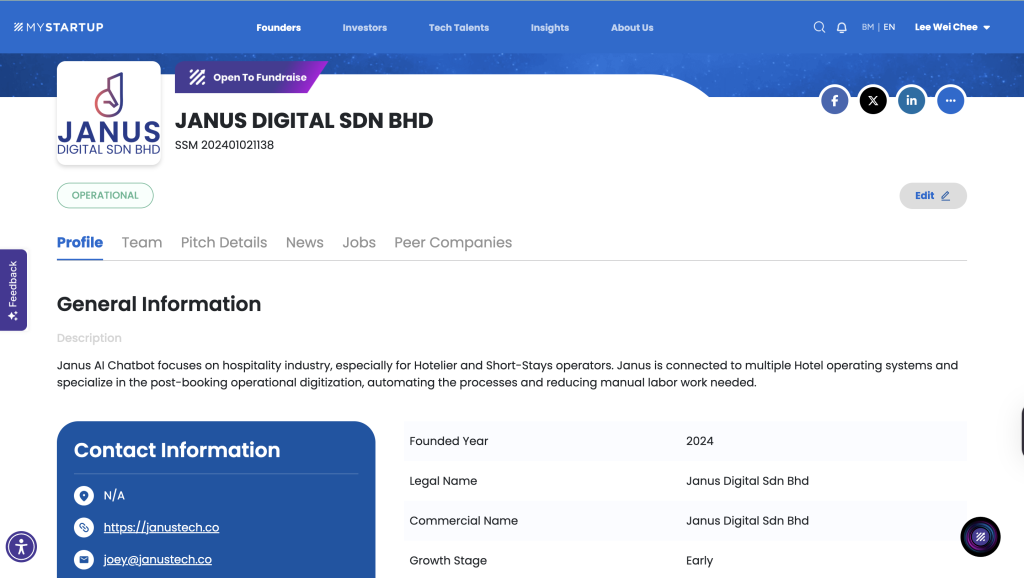Image resolution: width=1024 pixels, height=578 pixels.
Task: Click pencil icon in Edit button
Action: tap(945, 196)
